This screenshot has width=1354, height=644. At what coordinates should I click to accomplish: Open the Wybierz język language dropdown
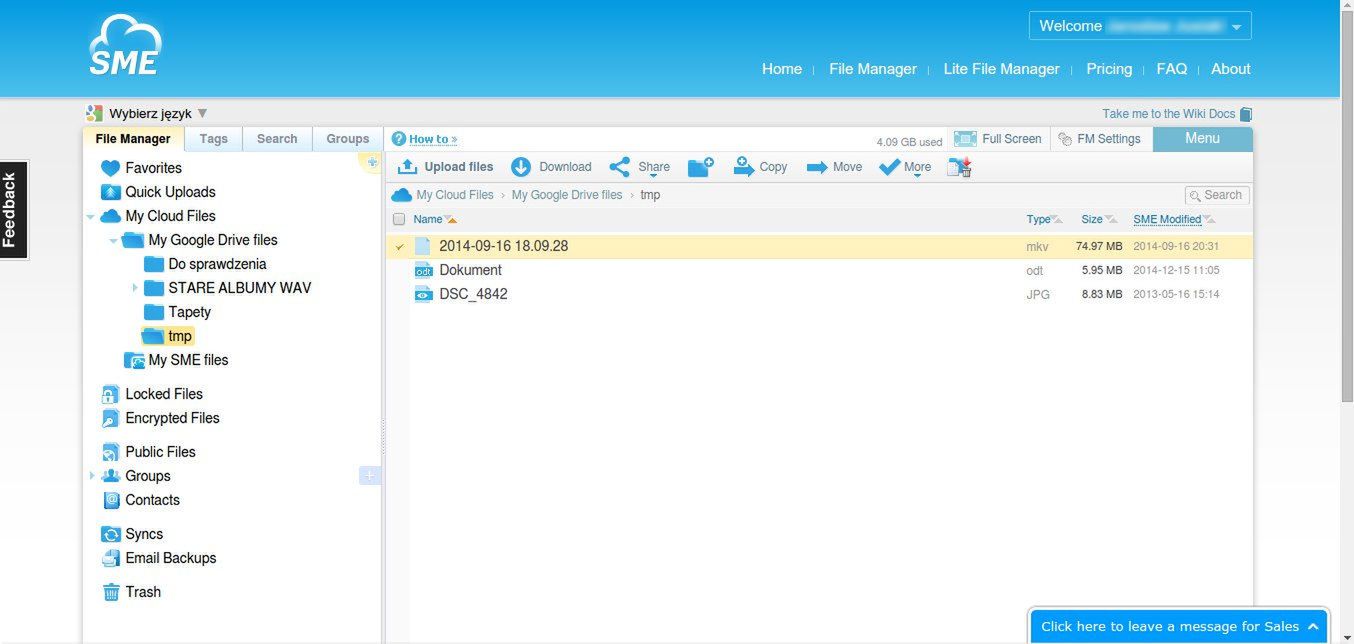[158, 114]
